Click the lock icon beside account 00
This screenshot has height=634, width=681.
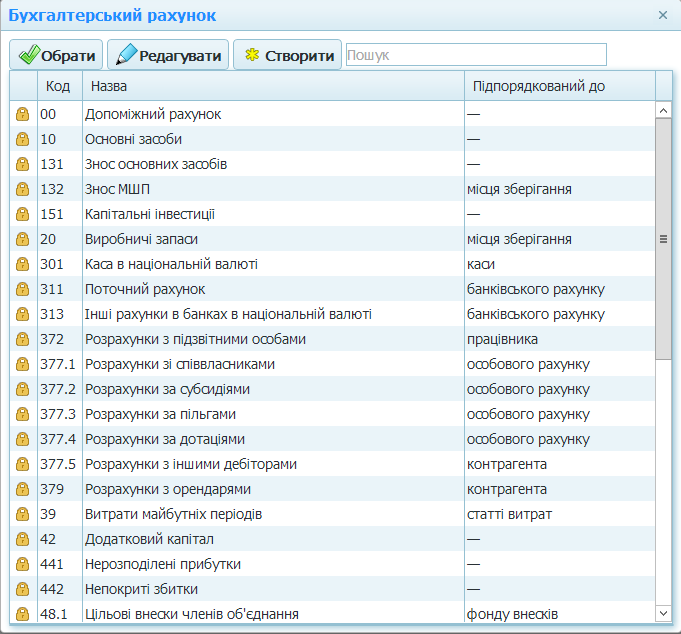click(22, 114)
